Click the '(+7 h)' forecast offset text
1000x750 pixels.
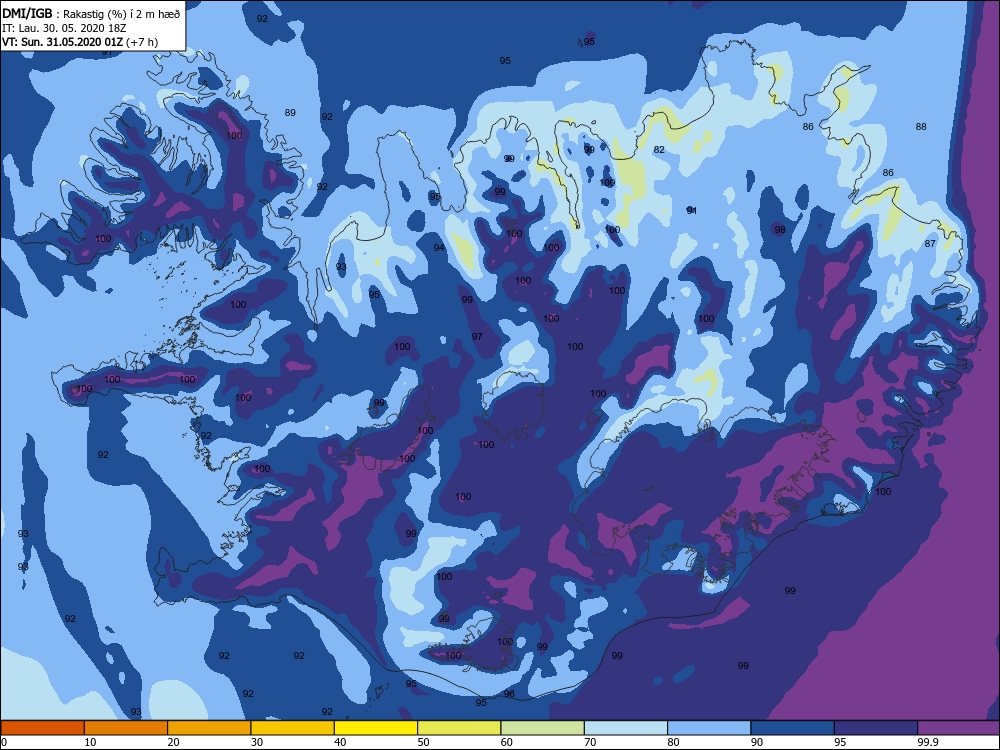pos(142,42)
